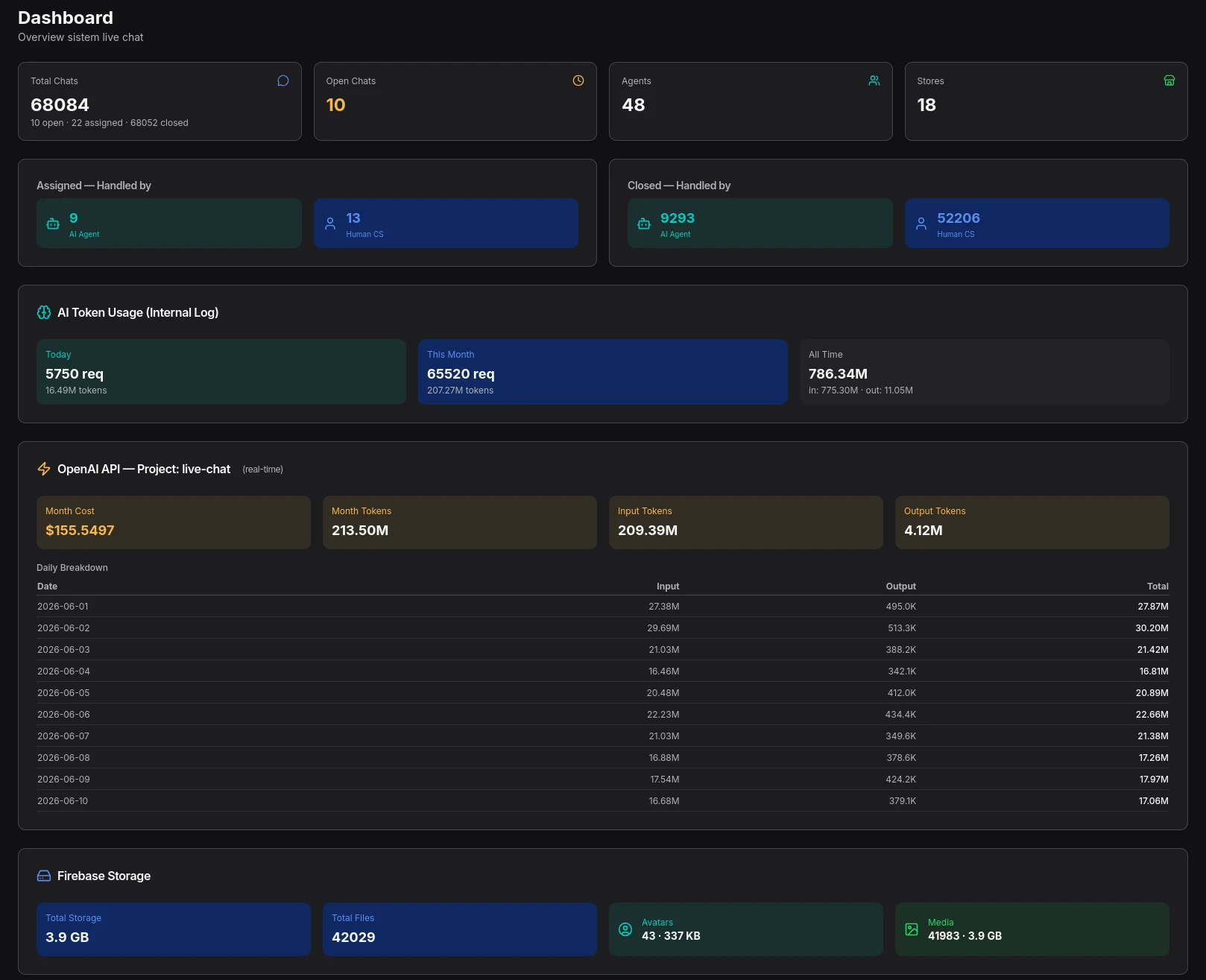Image resolution: width=1206 pixels, height=980 pixels.
Task: Click the 349.6K output cell for 2026-06-07
Action: [x=901, y=736]
